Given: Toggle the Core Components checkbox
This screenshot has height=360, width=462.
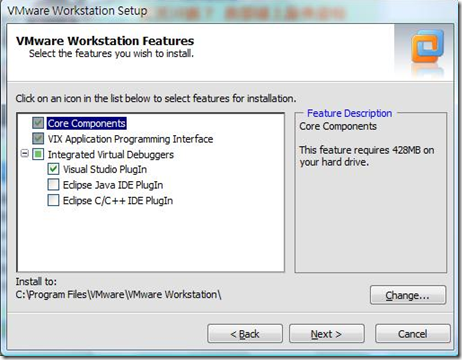Looking at the screenshot, I should coord(38,123).
